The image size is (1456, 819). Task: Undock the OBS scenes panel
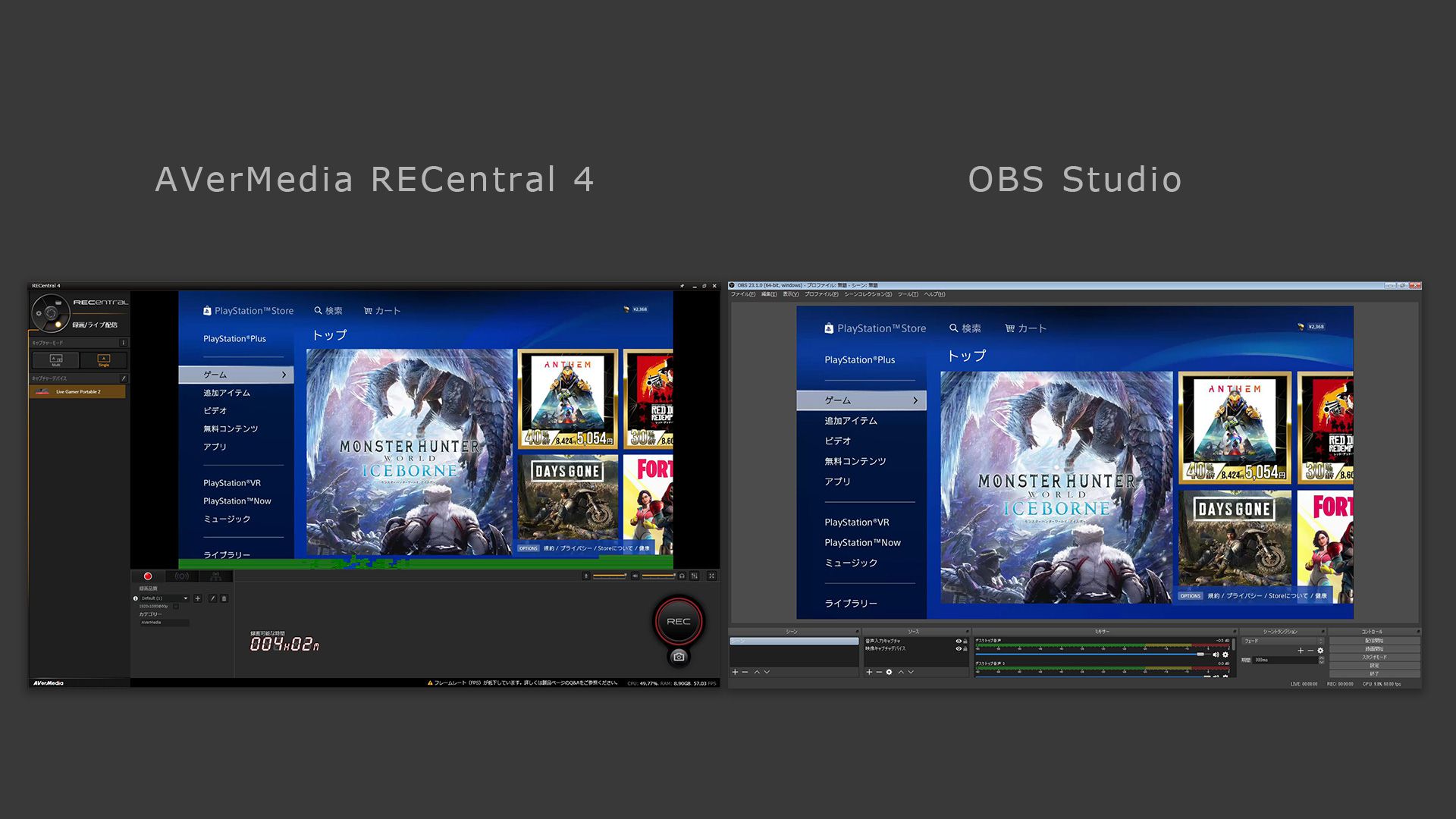pyautogui.click(x=857, y=632)
